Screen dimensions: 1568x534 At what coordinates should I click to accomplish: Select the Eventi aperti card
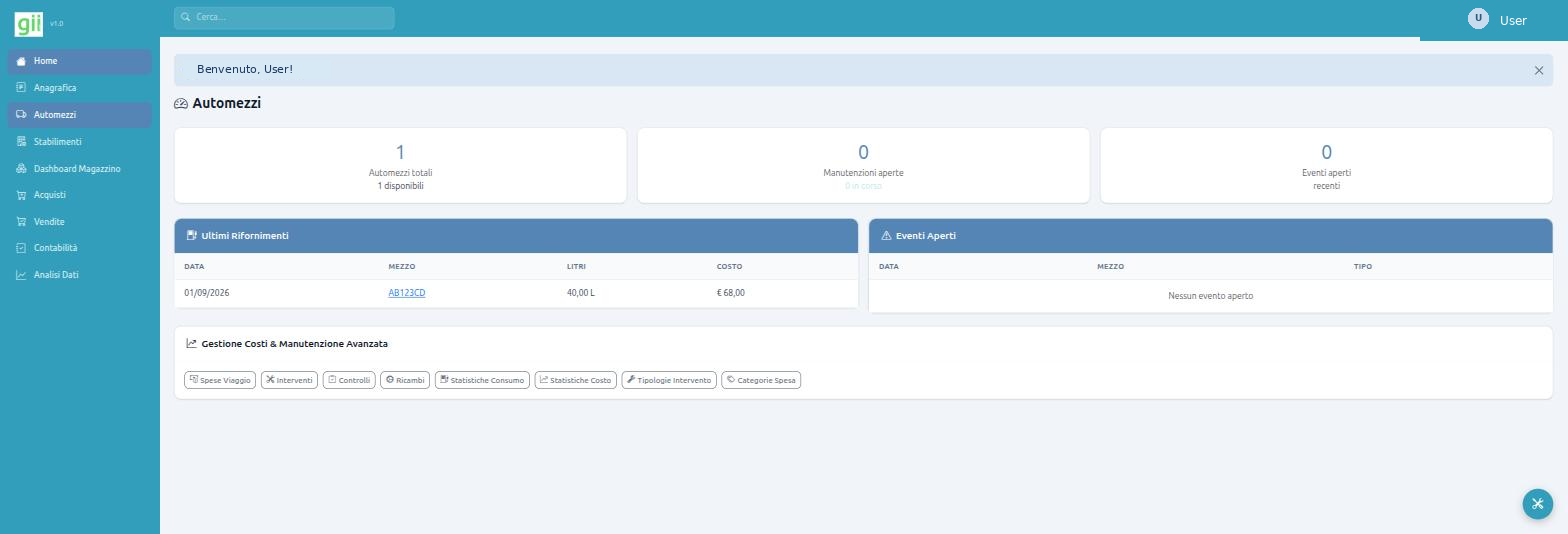[1326, 165]
